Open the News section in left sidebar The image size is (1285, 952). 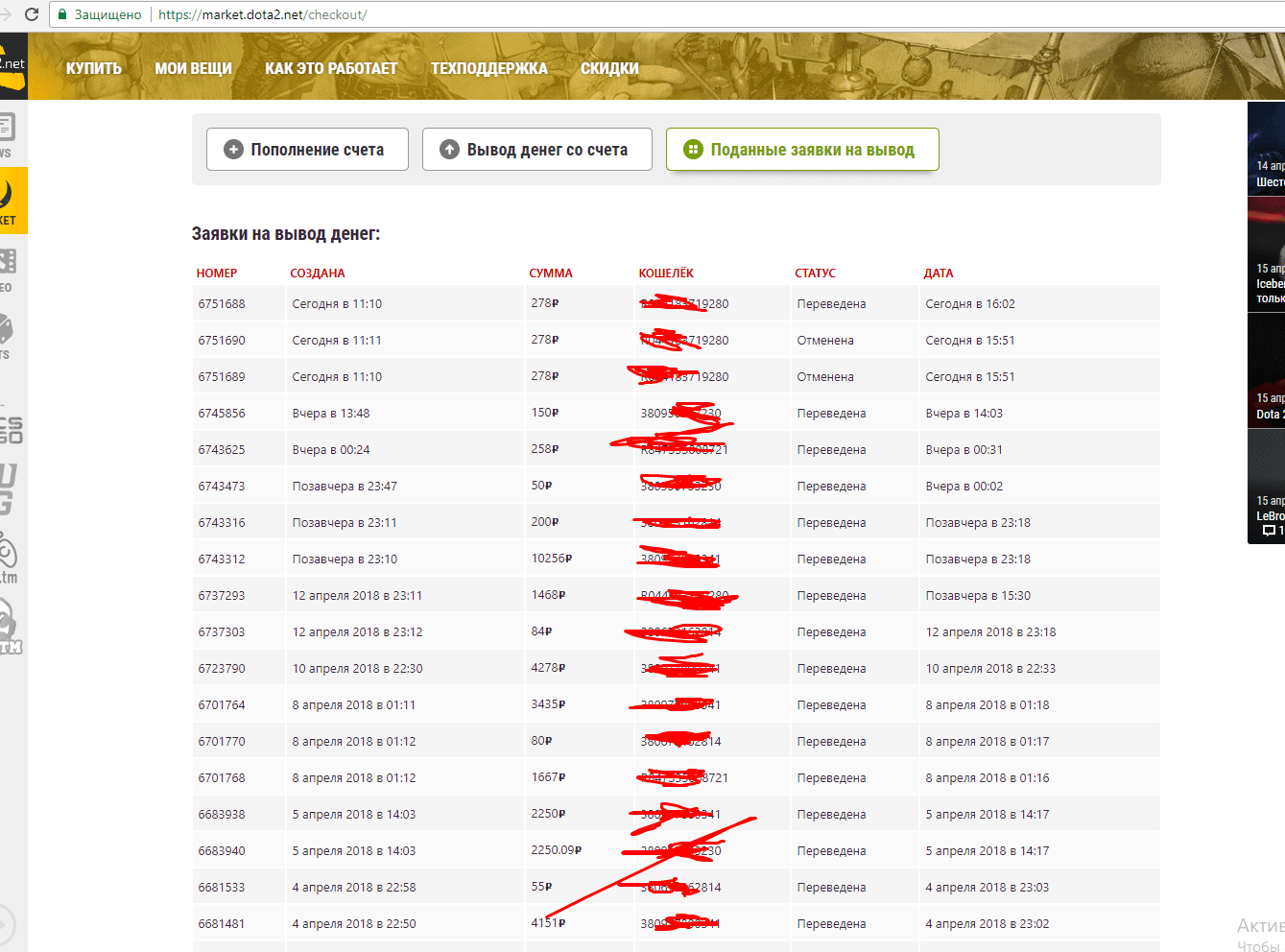tap(8, 133)
